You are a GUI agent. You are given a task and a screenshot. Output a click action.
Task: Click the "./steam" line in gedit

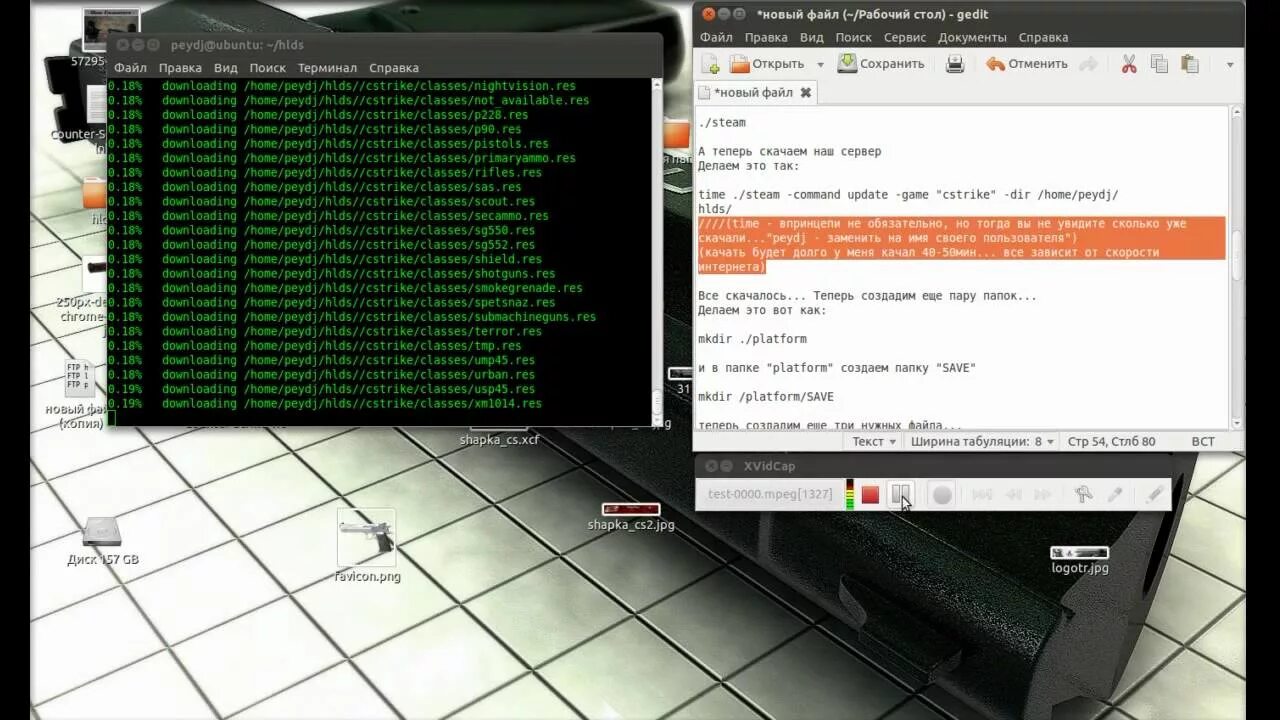click(722, 122)
